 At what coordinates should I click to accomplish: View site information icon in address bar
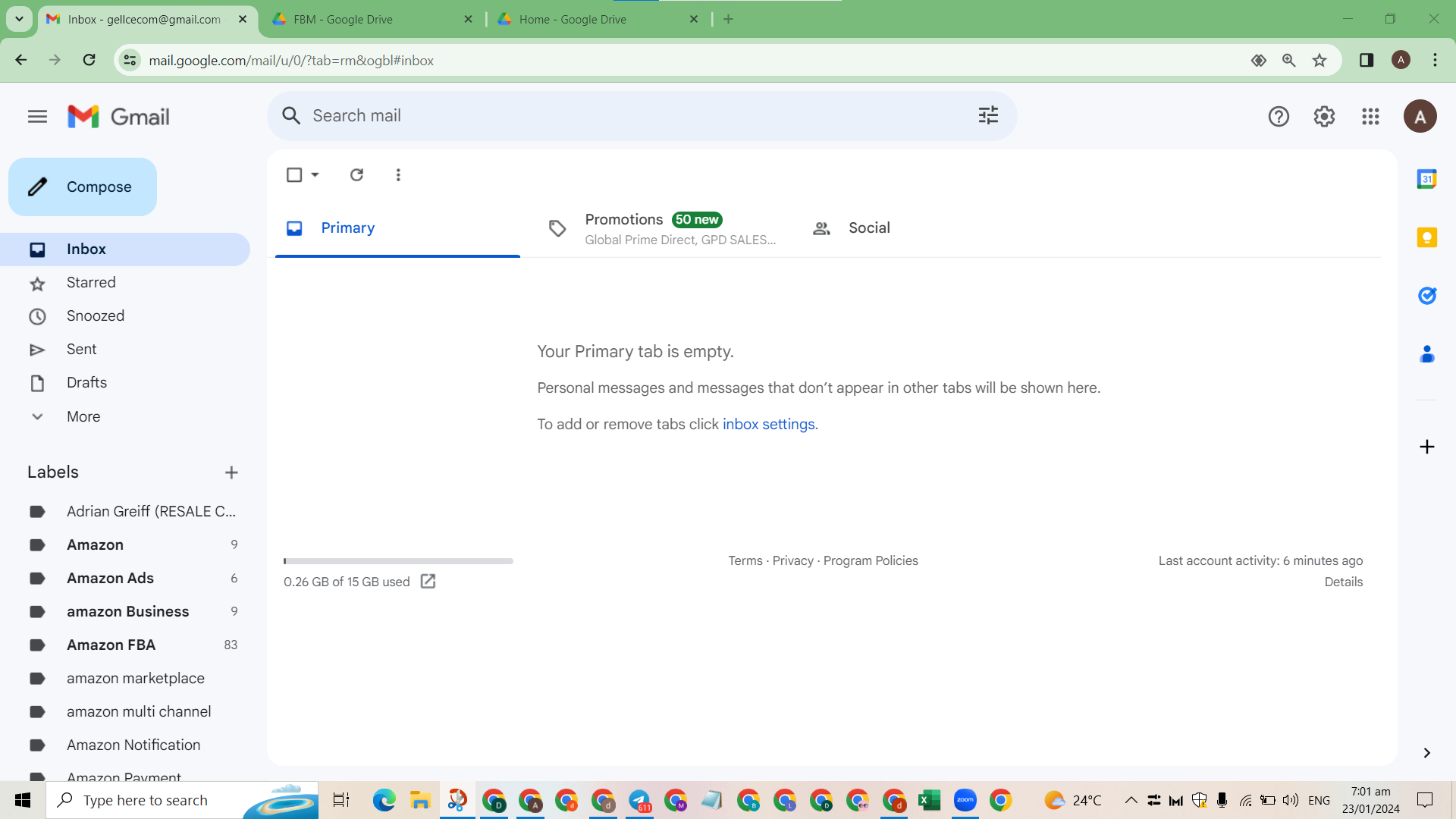[x=130, y=60]
